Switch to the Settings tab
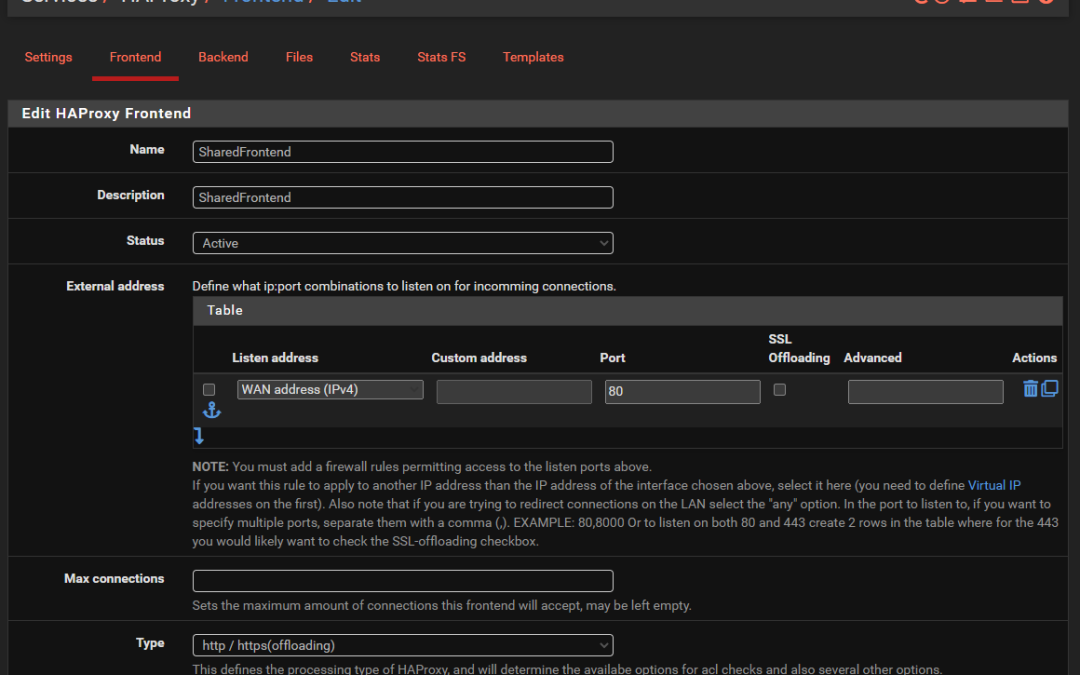The height and width of the screenshot is (675, 1080). click(48, 57)
